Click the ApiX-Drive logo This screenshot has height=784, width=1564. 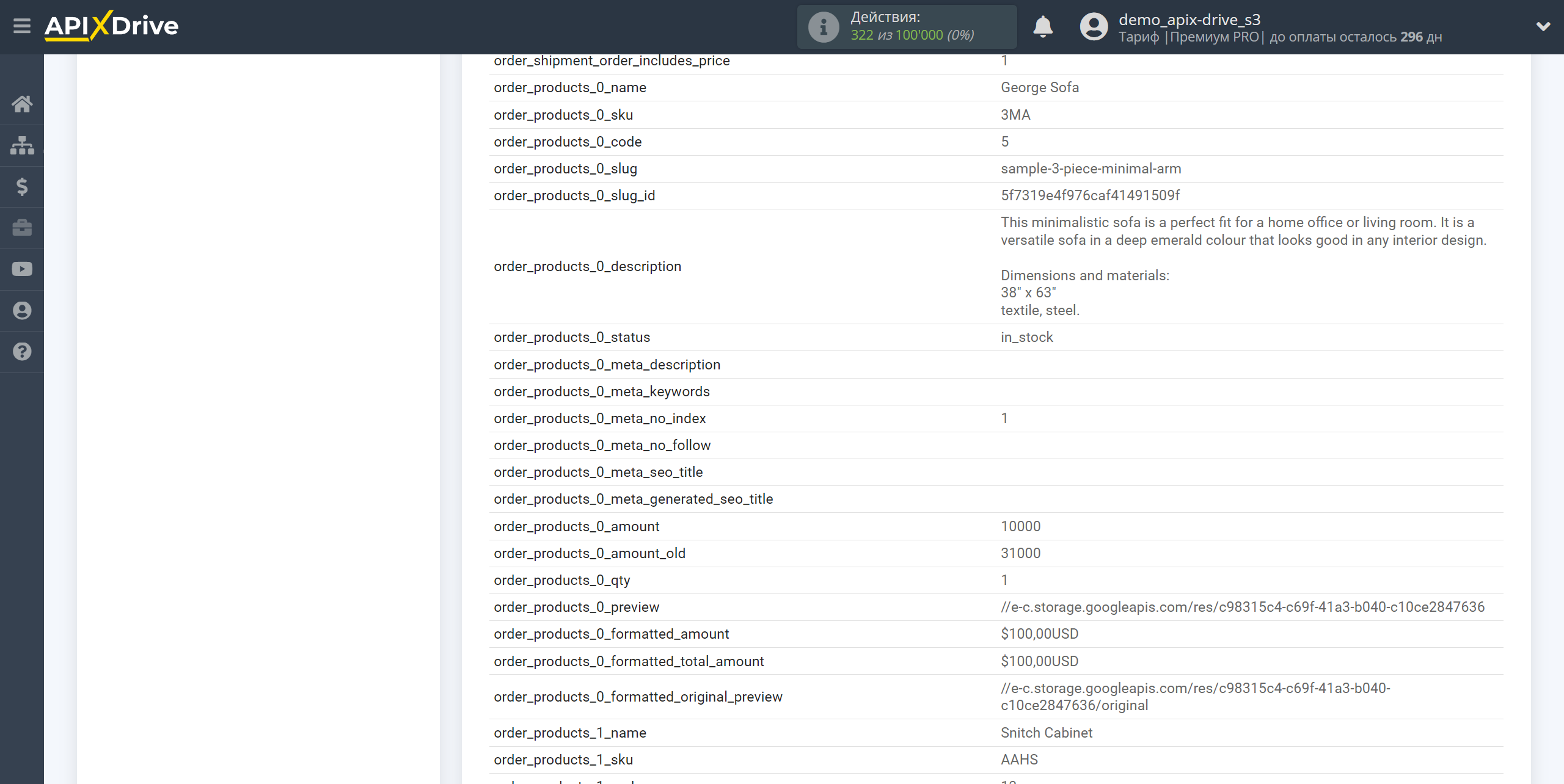click(111, 26)
